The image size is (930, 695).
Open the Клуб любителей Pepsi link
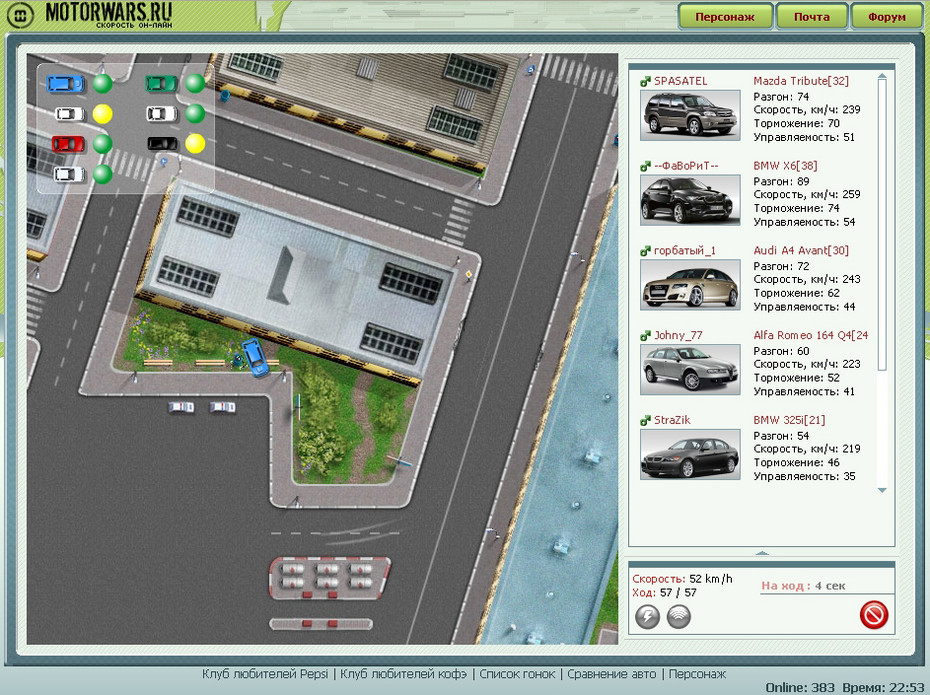click(265, 674)
